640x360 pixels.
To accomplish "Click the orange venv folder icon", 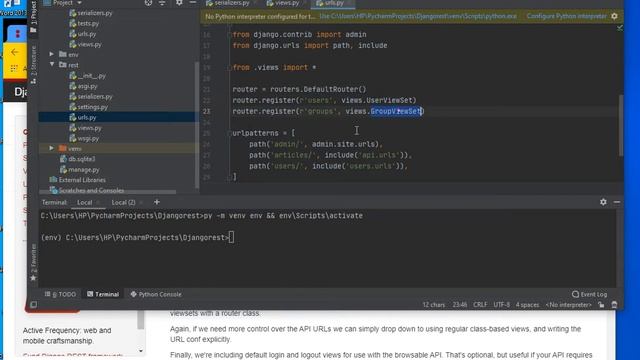I will [63, 148].
